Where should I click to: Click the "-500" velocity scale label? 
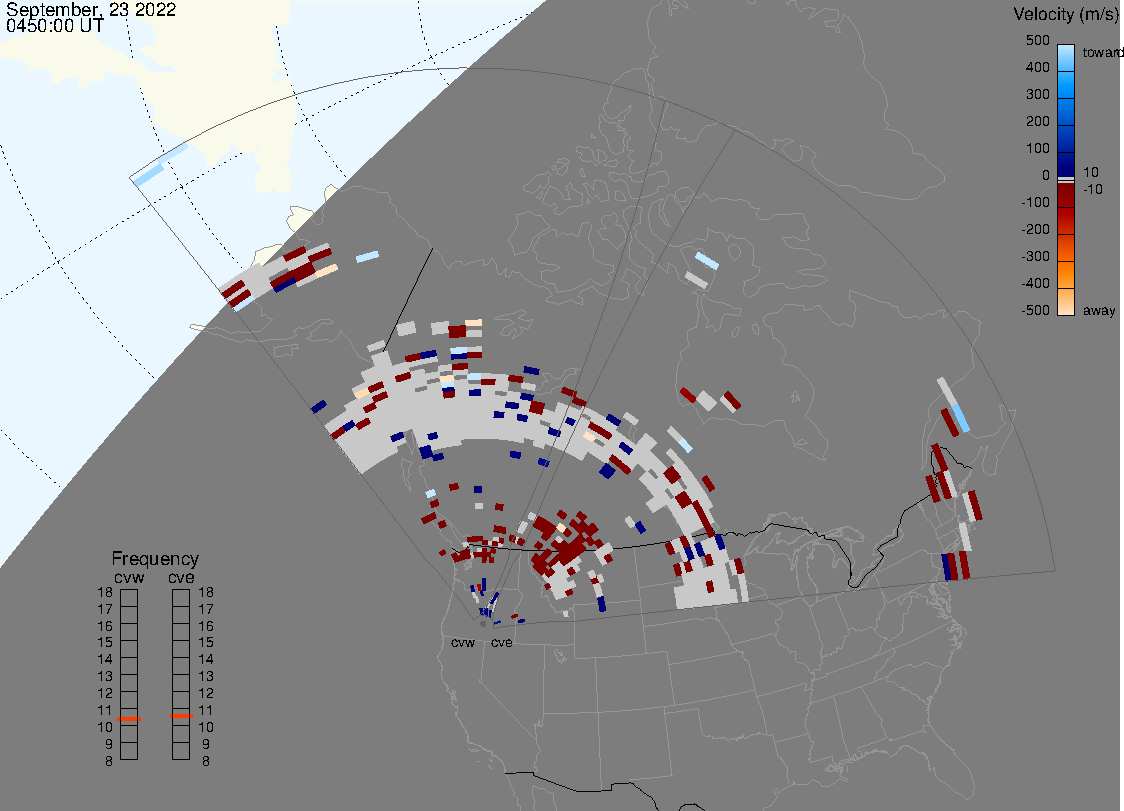[1035, 310]
